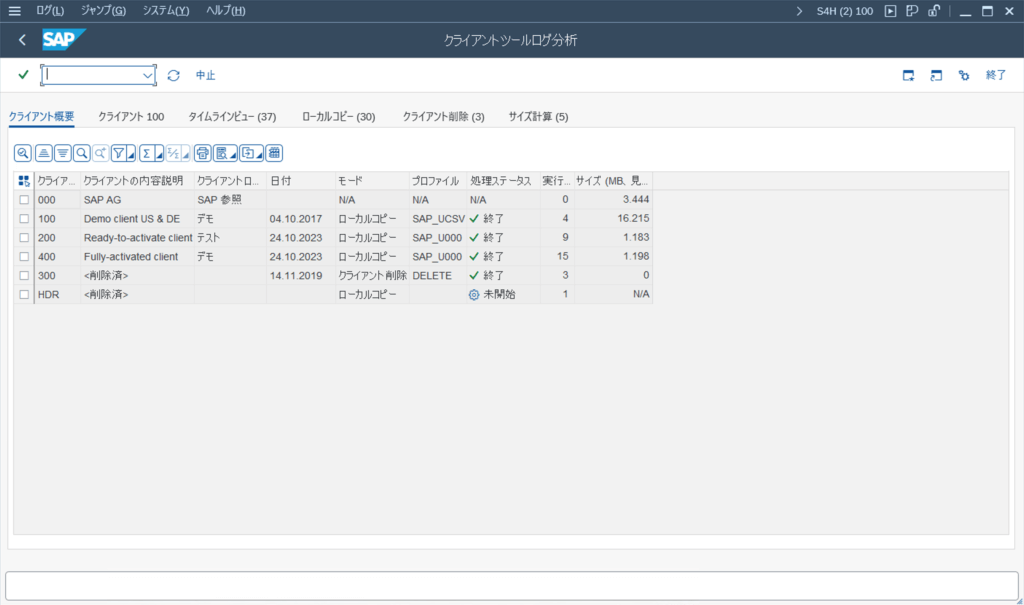This screenshot has width=1024, height=605.
Task: Open table layout settings via grid icon
Action: pos(272,152)
